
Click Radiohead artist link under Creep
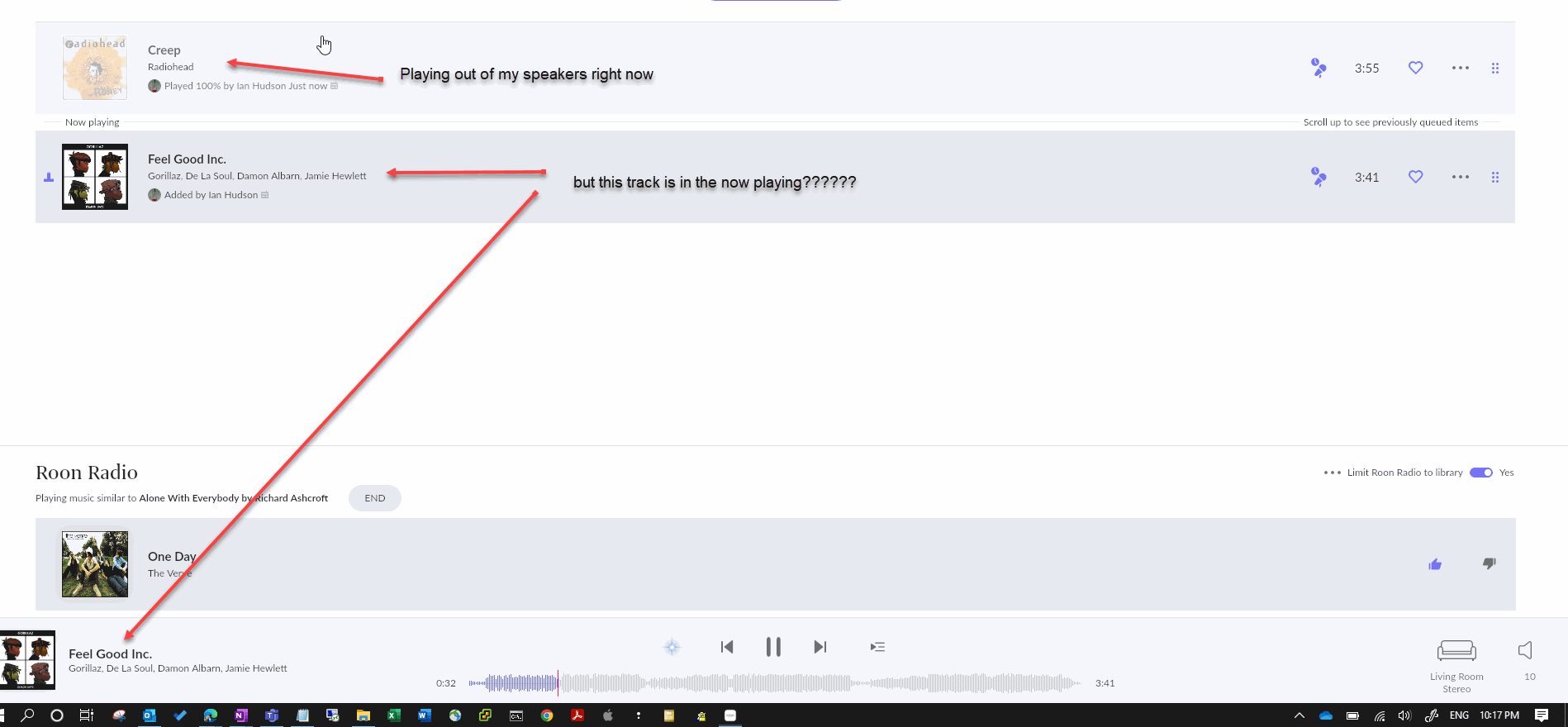click(x=170, y=67)
